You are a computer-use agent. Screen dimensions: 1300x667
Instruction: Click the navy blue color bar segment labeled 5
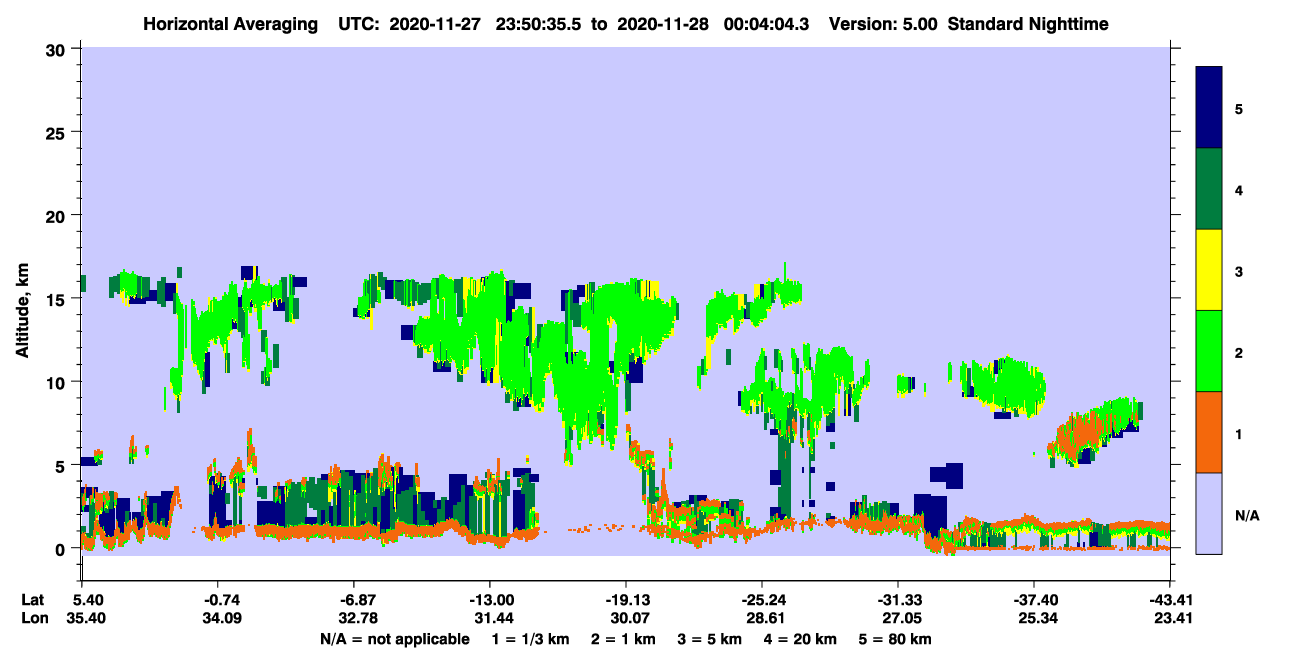1209,108
